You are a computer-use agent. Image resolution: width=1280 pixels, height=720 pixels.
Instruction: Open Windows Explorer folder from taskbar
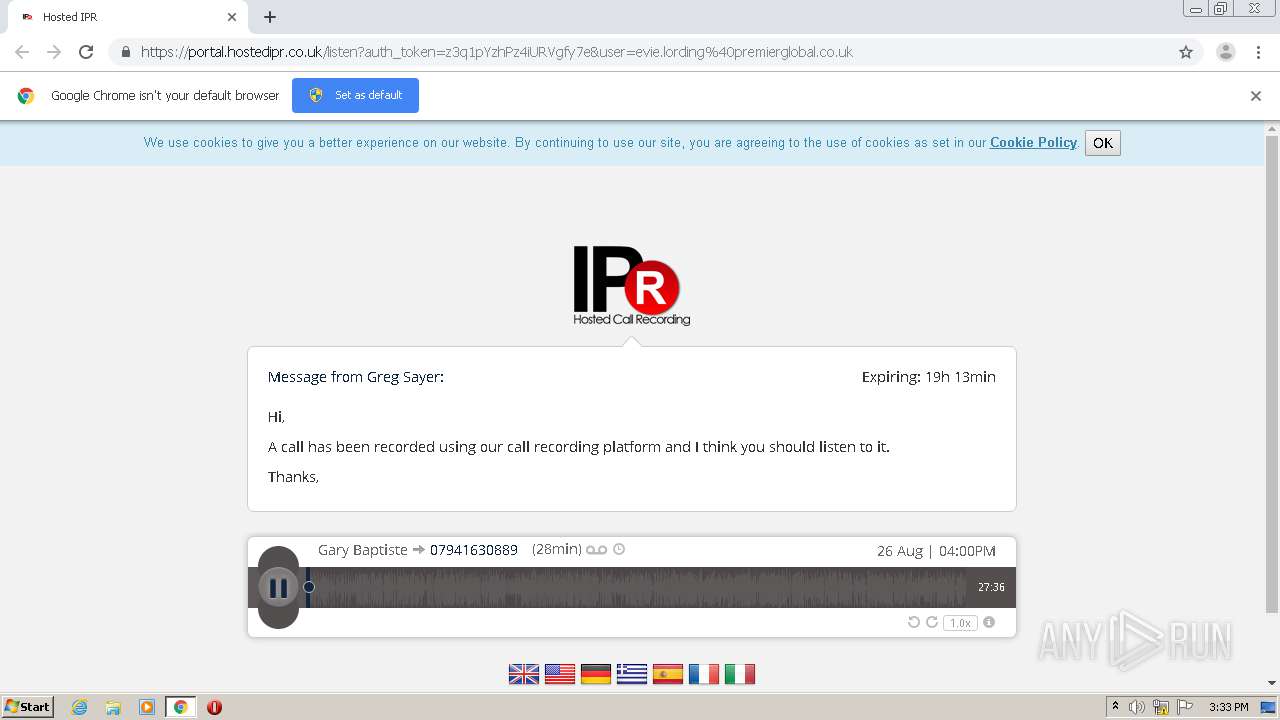coord(113,707)
